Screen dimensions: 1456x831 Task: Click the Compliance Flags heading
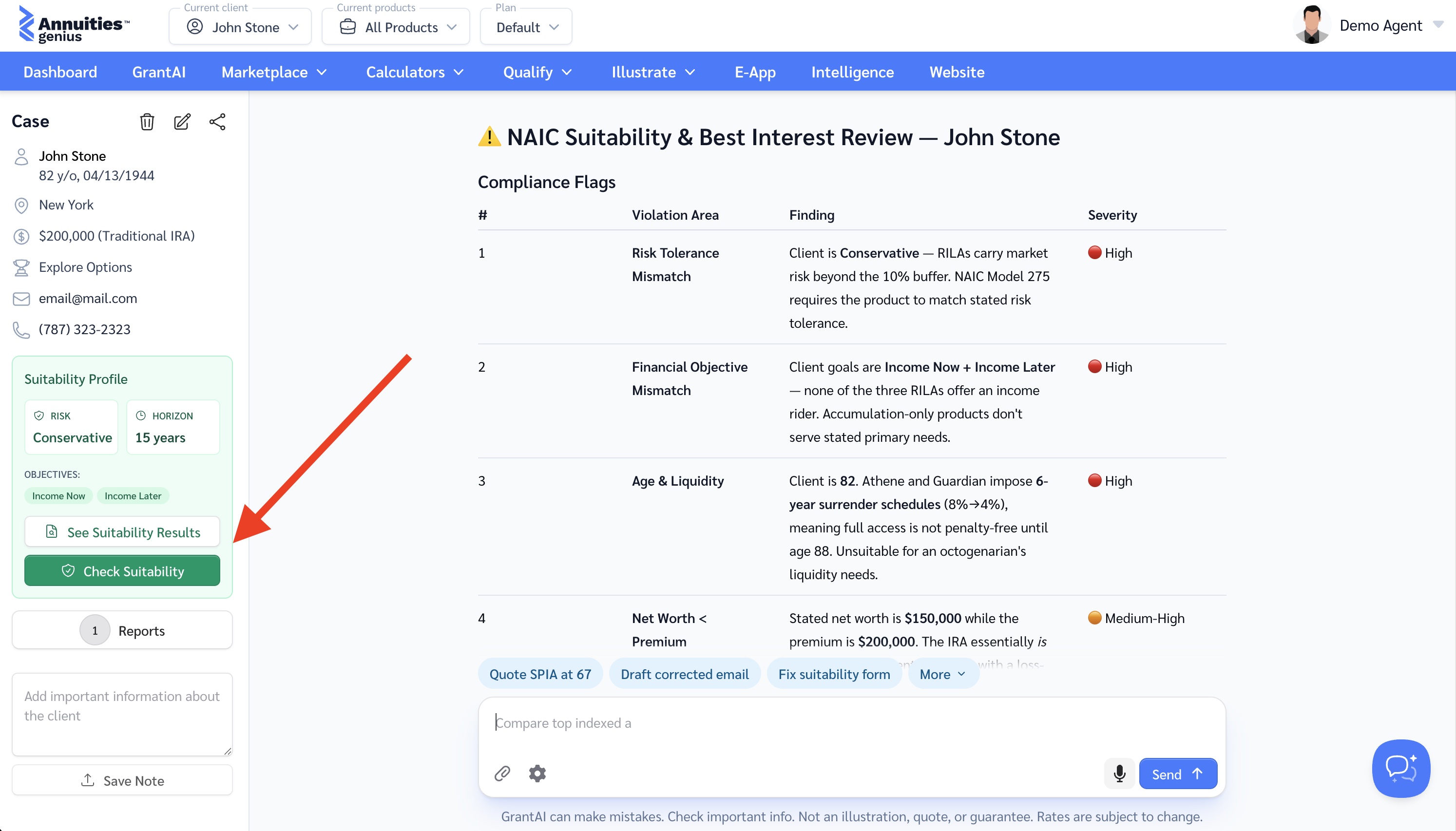[546, 182]
